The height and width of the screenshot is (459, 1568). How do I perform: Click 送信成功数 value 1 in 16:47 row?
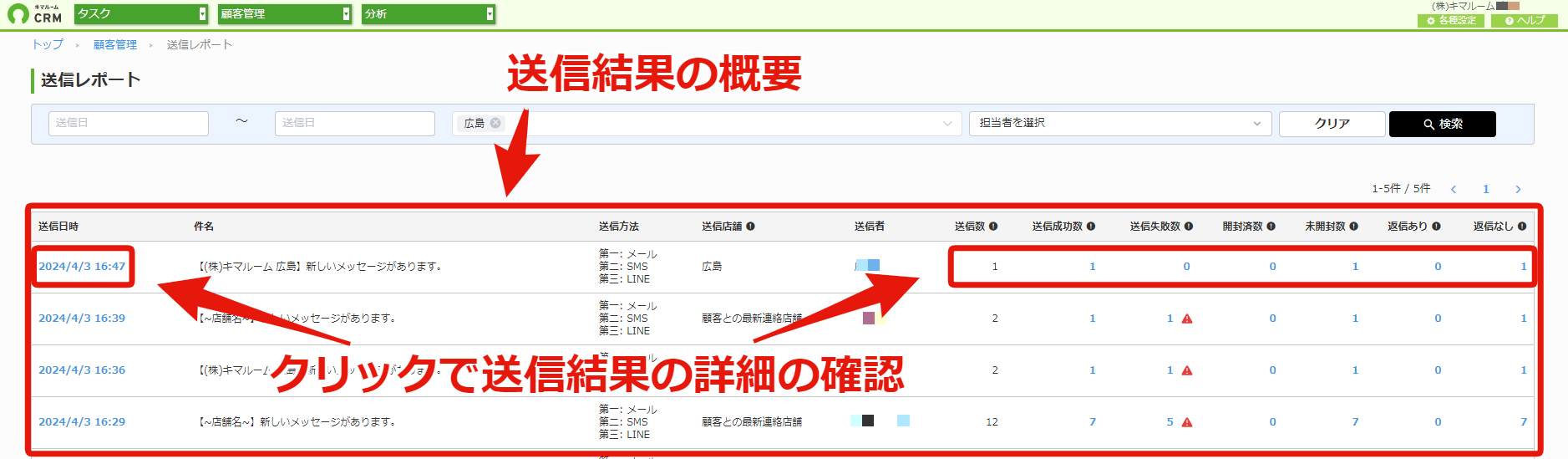click(1092, 267)
